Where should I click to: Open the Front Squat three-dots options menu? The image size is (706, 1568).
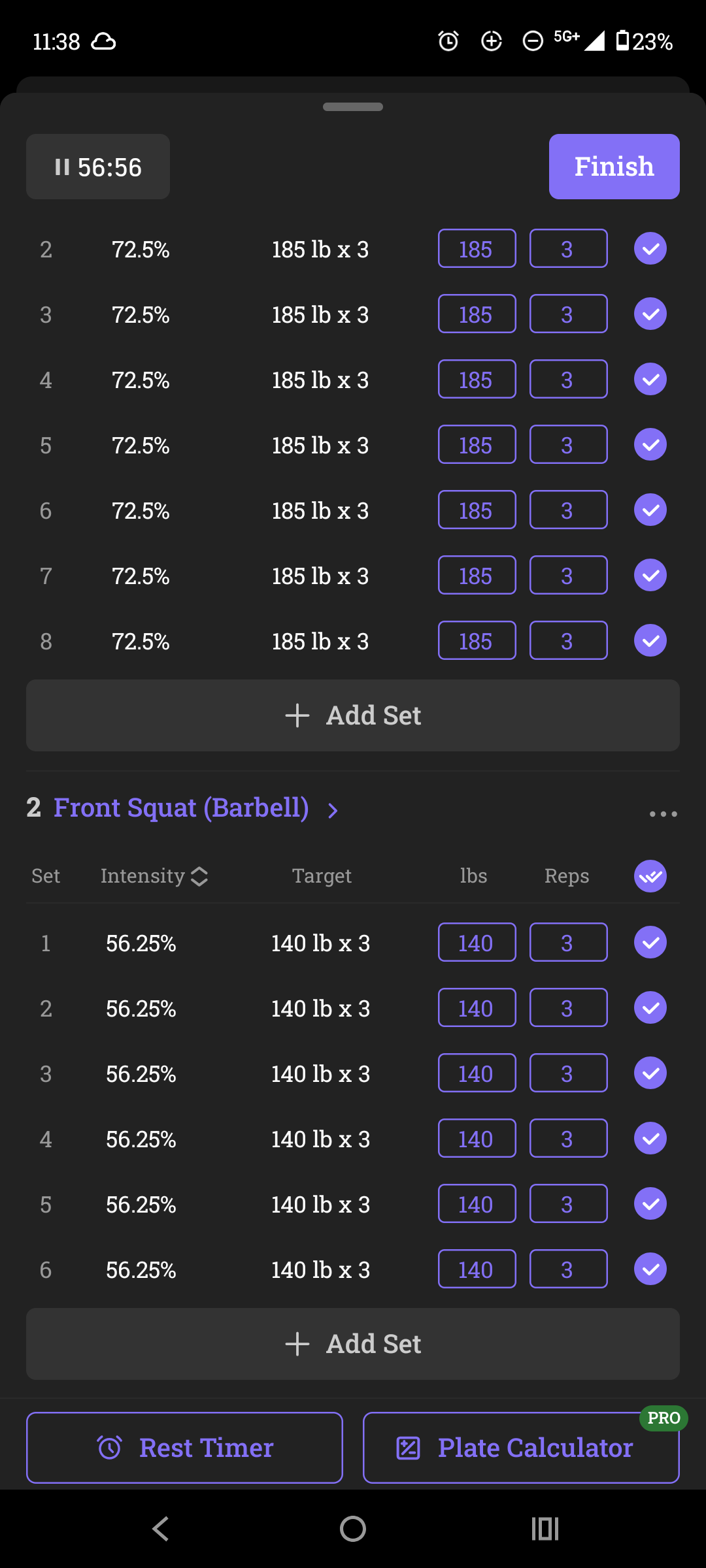[x=663, y=813]
